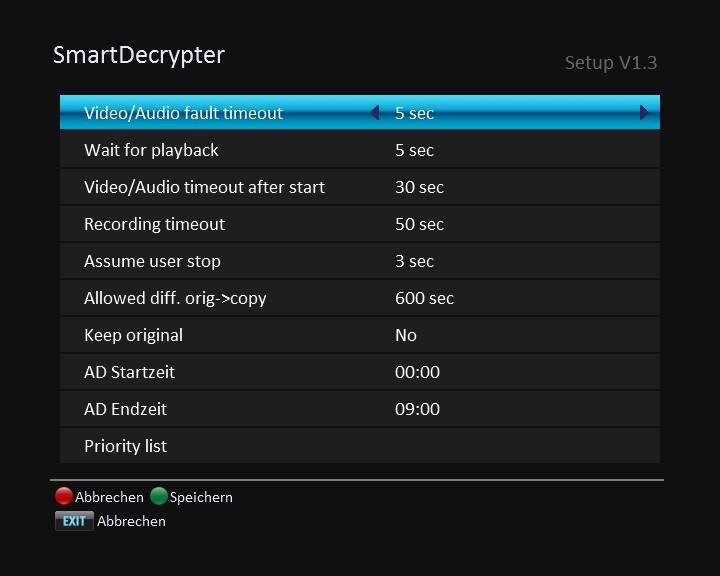Click the 600 sec allowed diff value
720x576 pixels.
[x=424, y=298]
